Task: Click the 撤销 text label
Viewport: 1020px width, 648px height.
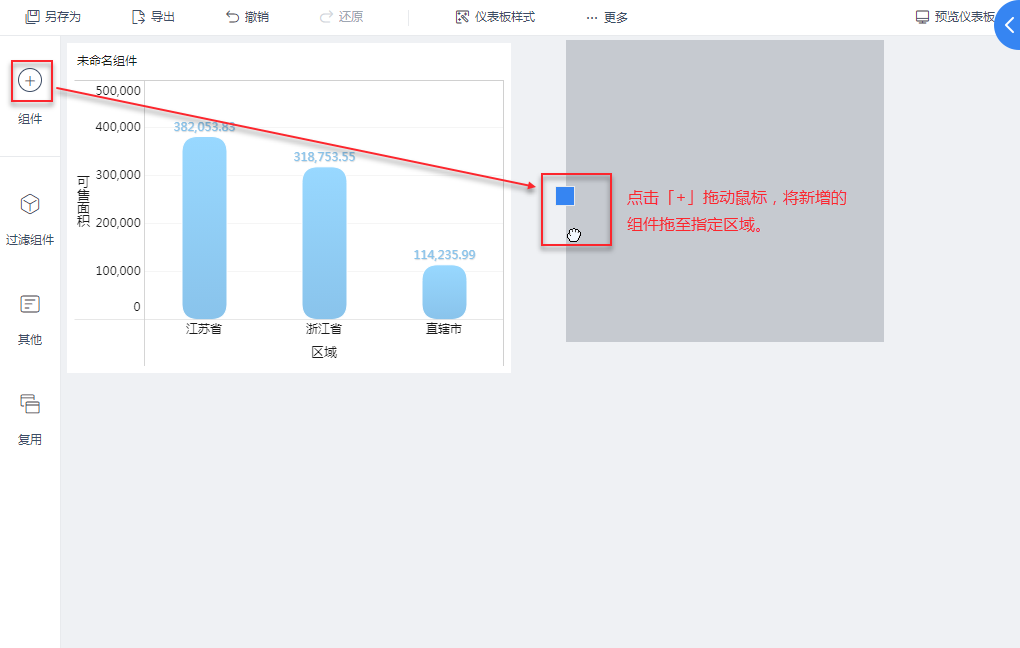Action: pos(257,17)
